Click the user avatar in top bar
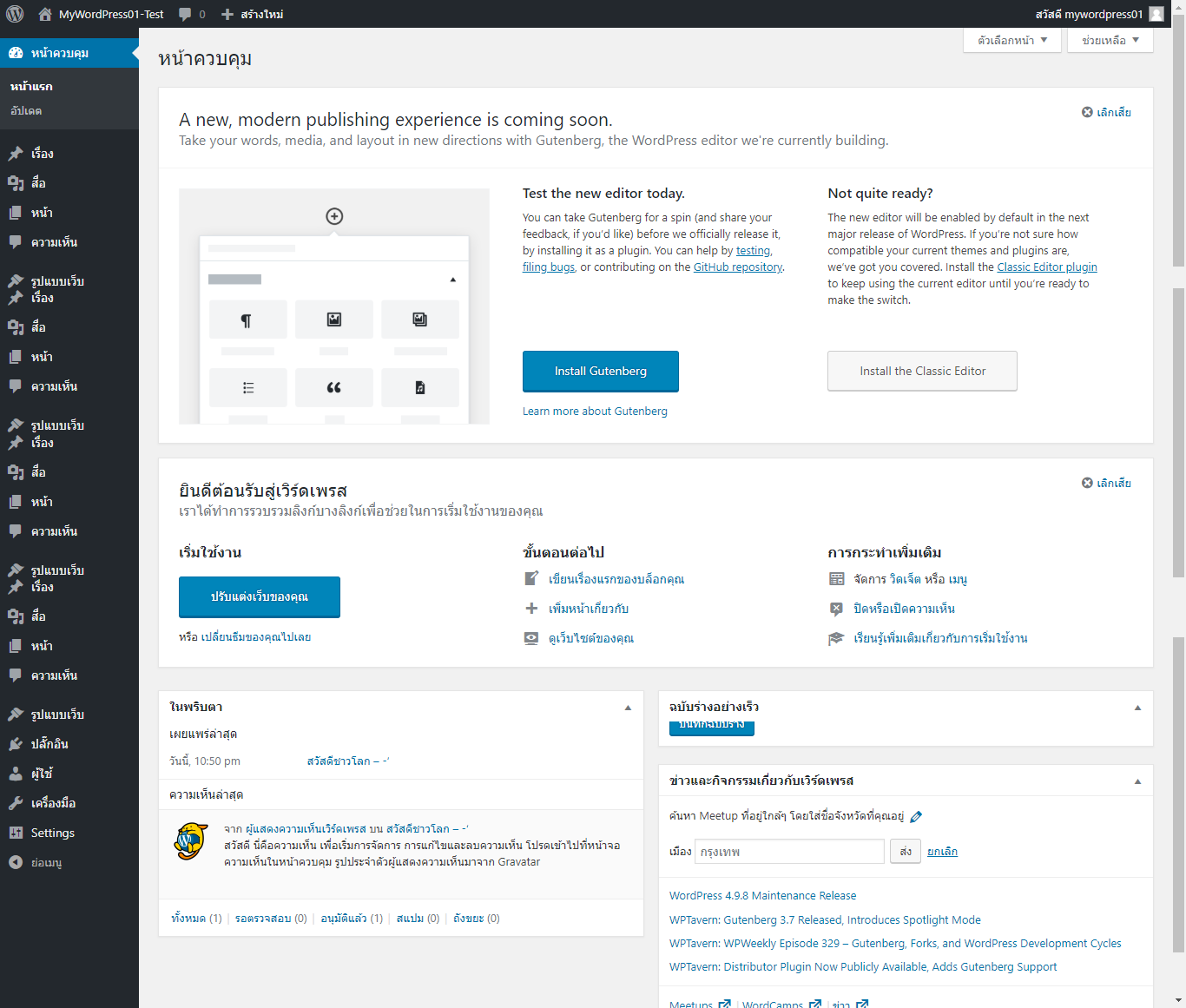1186x1008 pixels. (1156, 14)
